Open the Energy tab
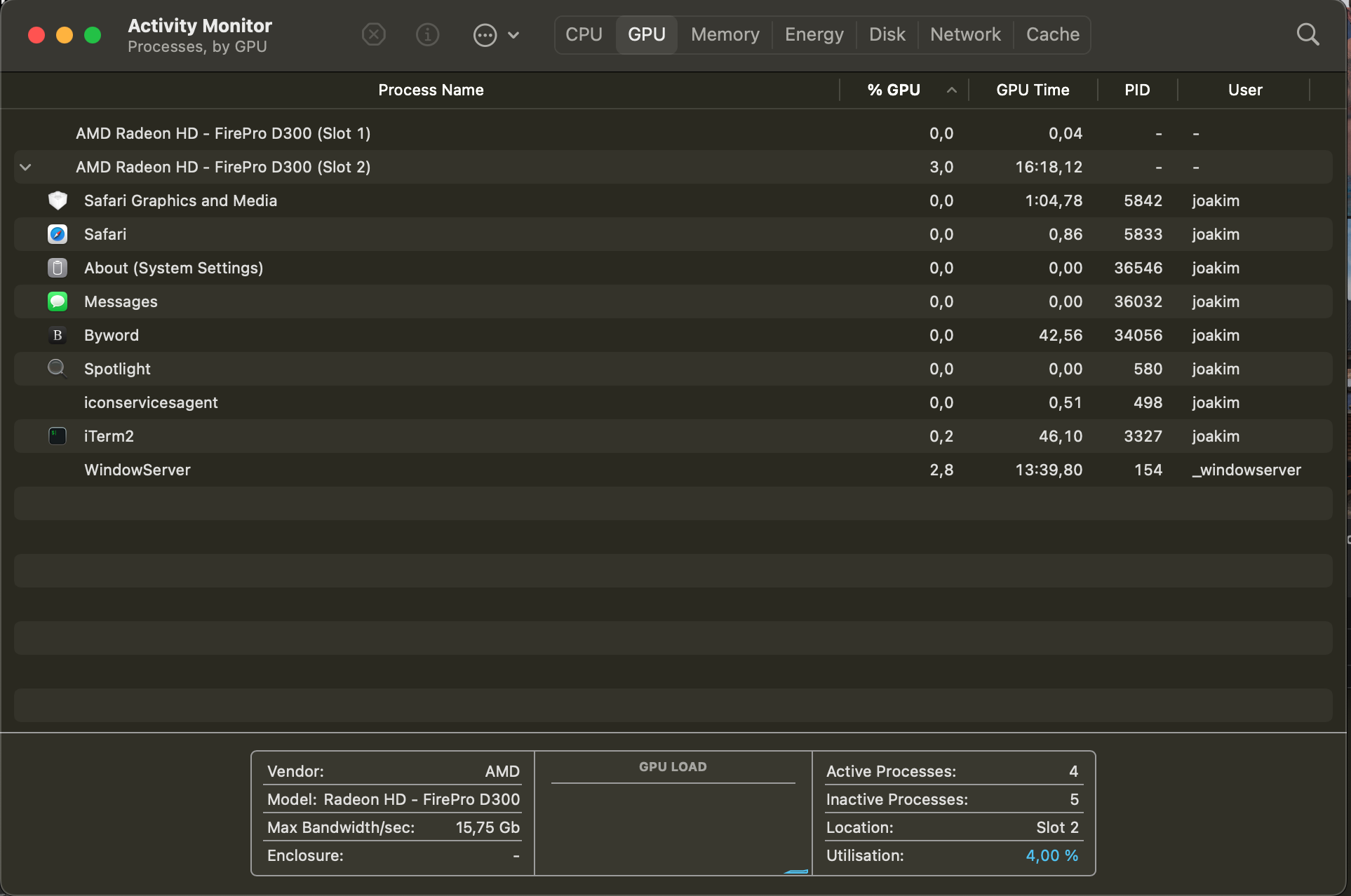Viewport: 1351px width, 896px height. point(814,34)
